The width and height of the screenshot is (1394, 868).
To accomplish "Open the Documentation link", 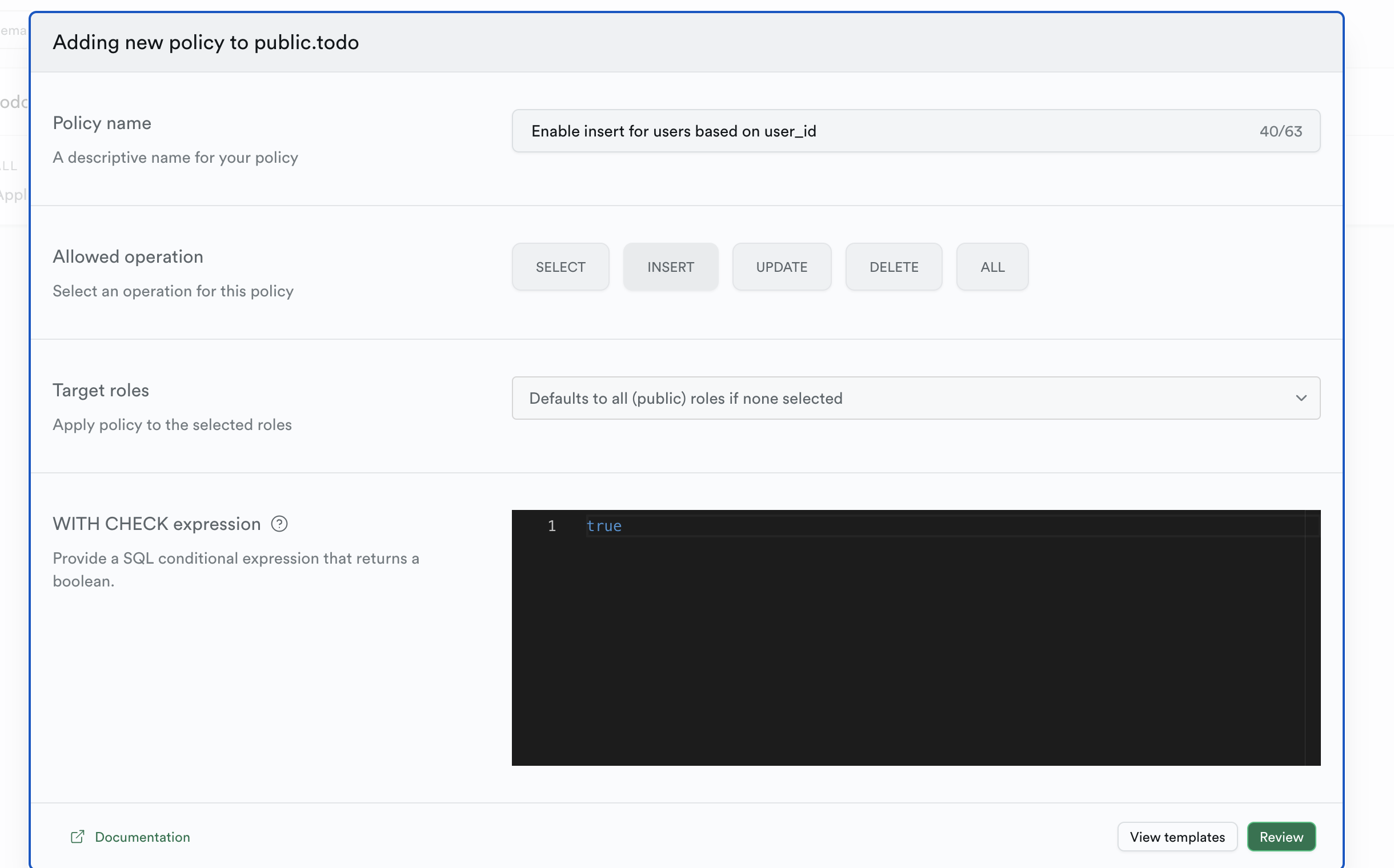I will tap(142, 837).
